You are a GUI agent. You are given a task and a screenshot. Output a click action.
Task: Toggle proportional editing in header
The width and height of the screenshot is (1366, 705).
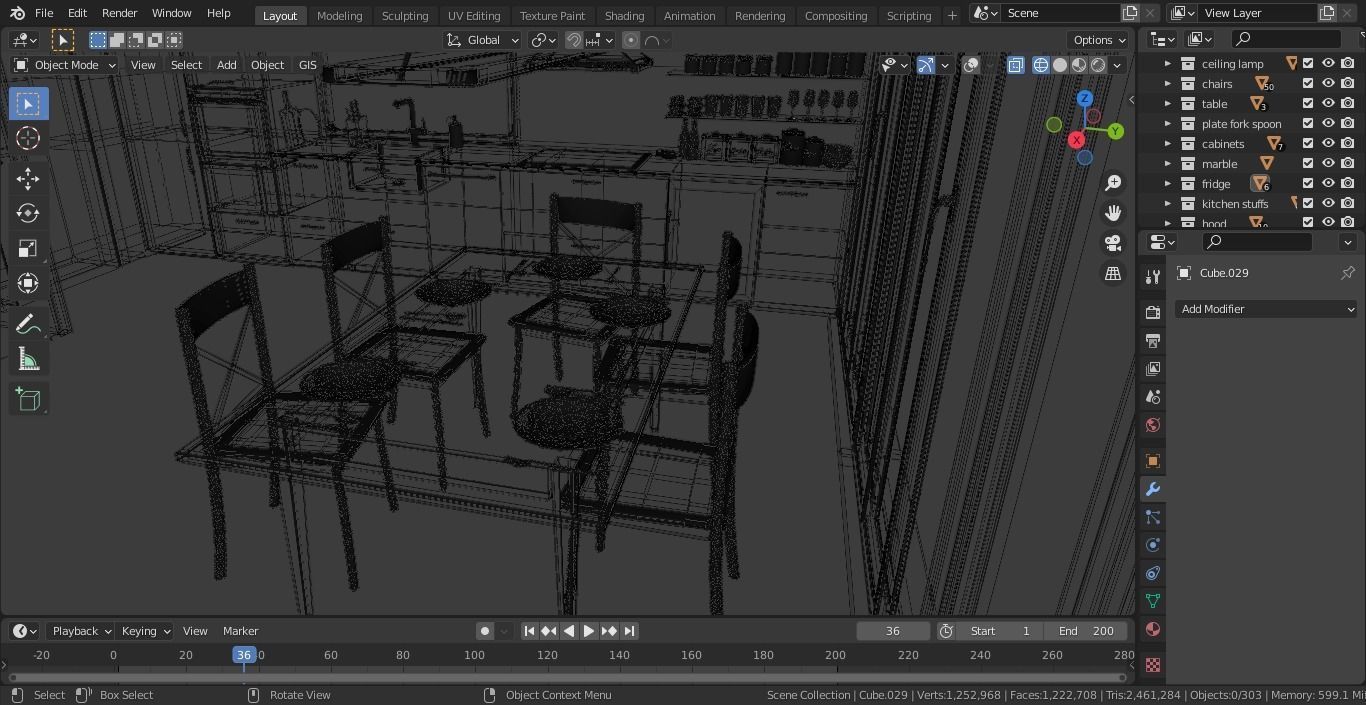[x=631, y=40]
